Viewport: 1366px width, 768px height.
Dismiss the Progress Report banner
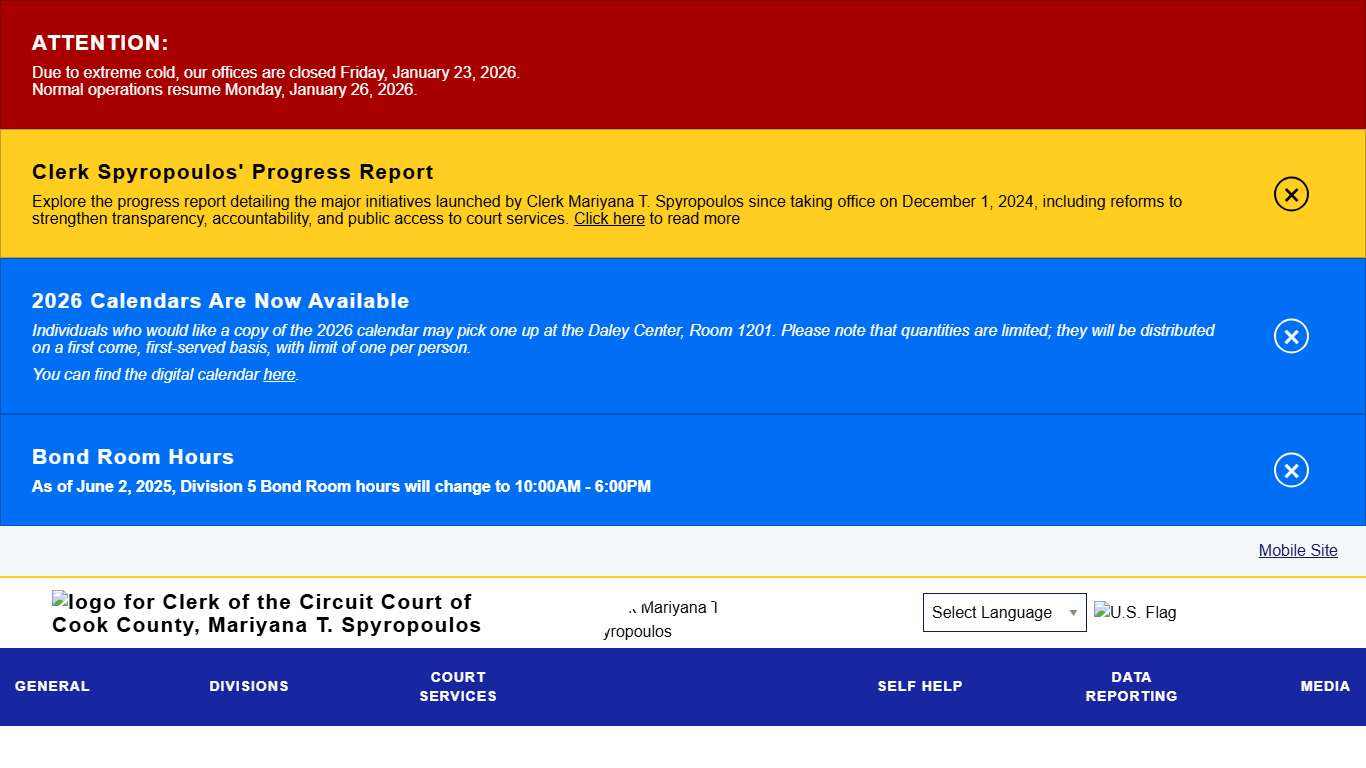point(1291,194)
